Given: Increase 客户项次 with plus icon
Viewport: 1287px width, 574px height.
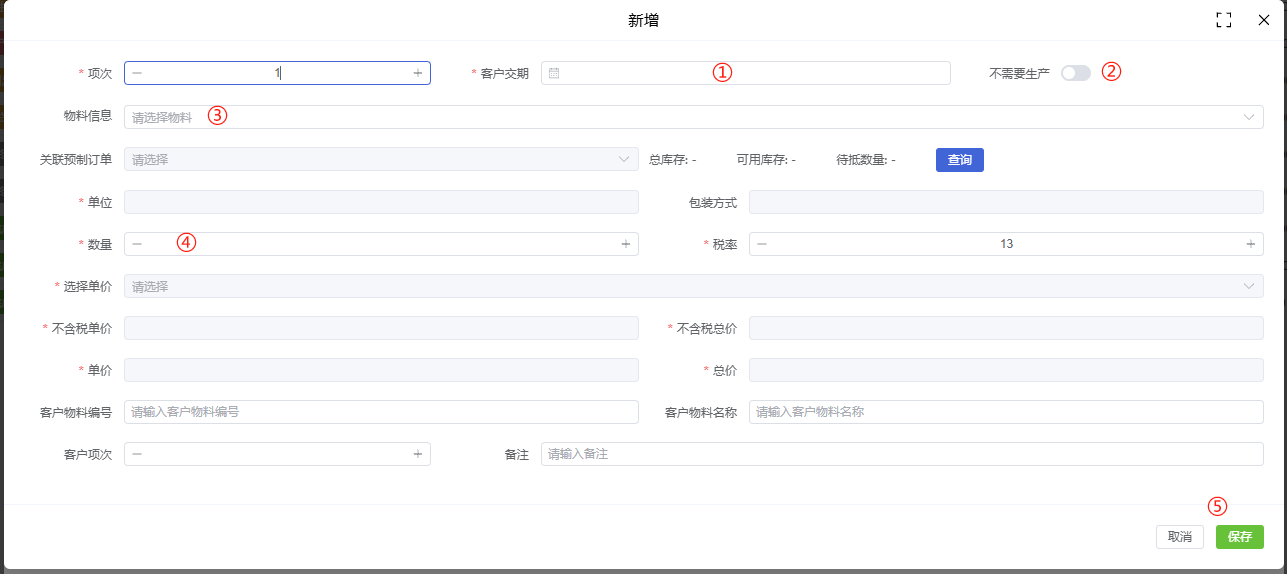Looking at the screenshot, I should (x=418, y=454).
